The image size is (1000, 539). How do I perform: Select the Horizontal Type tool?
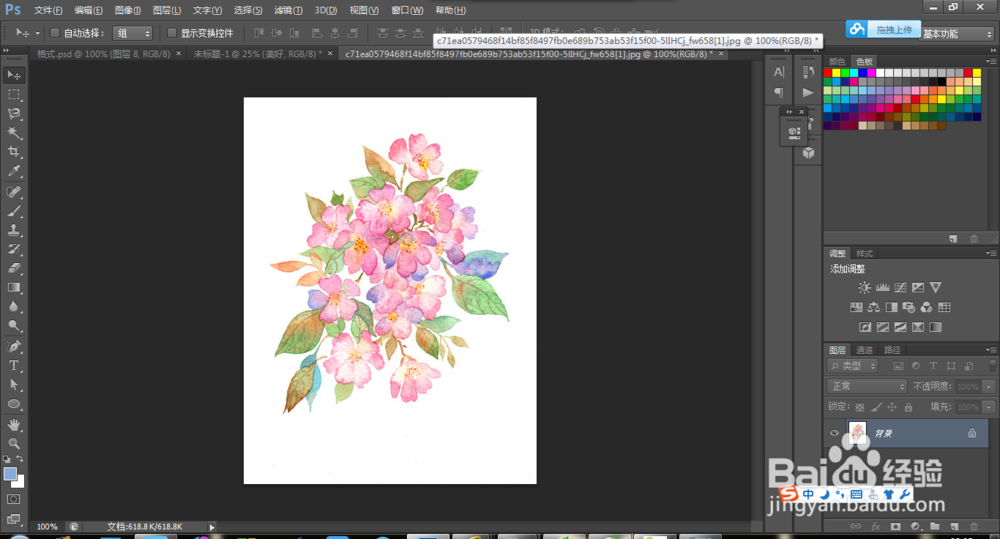(13, 365)
